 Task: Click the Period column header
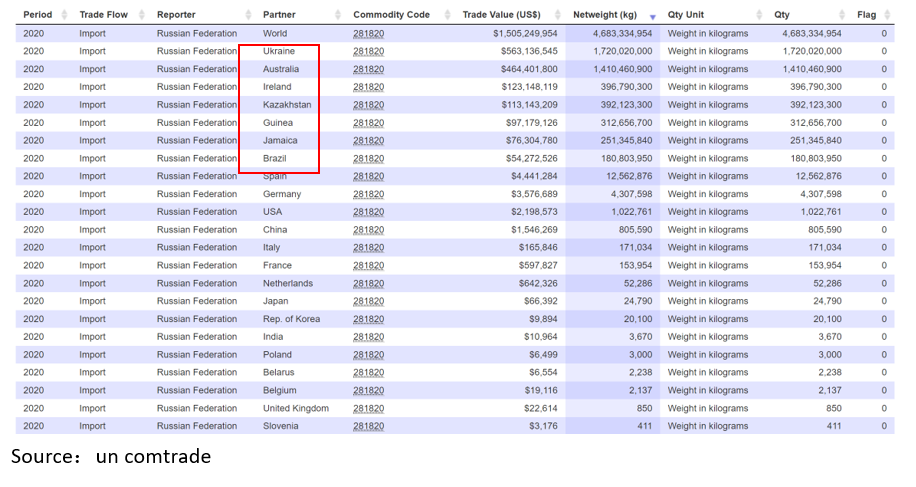37,15
